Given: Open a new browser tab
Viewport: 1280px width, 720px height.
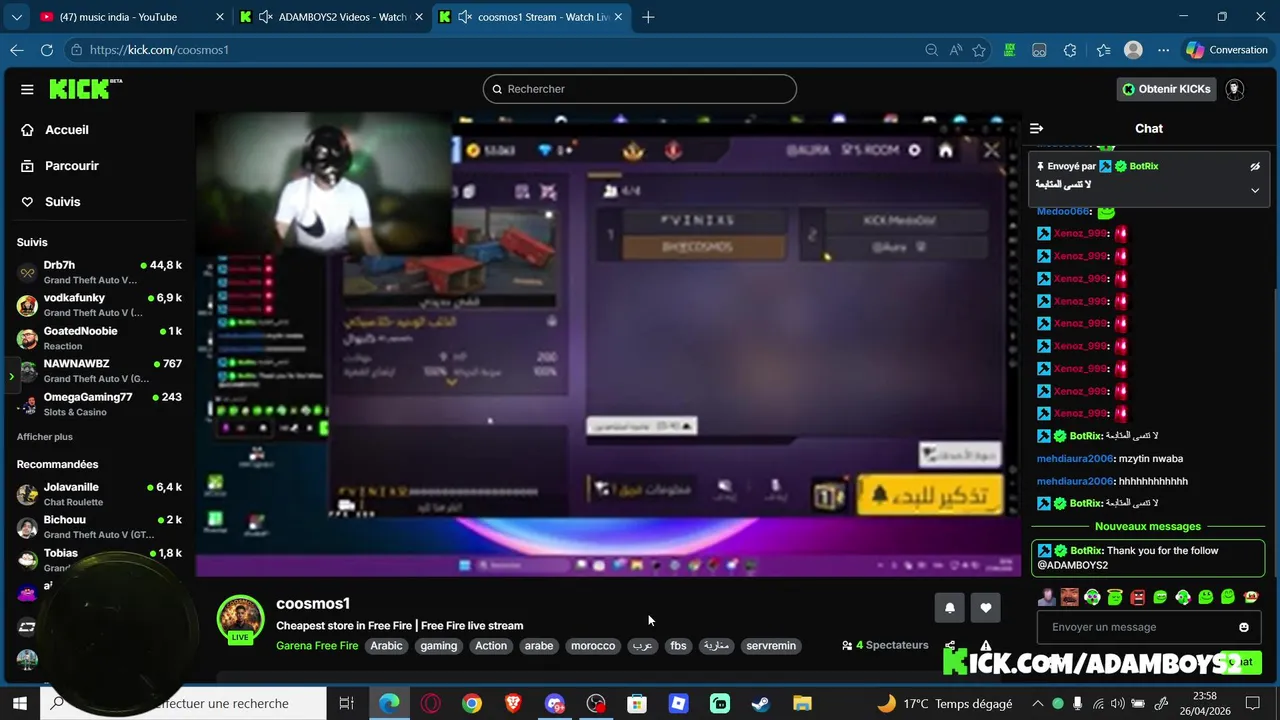Looking at the screenshot, I should coord(648,17).
